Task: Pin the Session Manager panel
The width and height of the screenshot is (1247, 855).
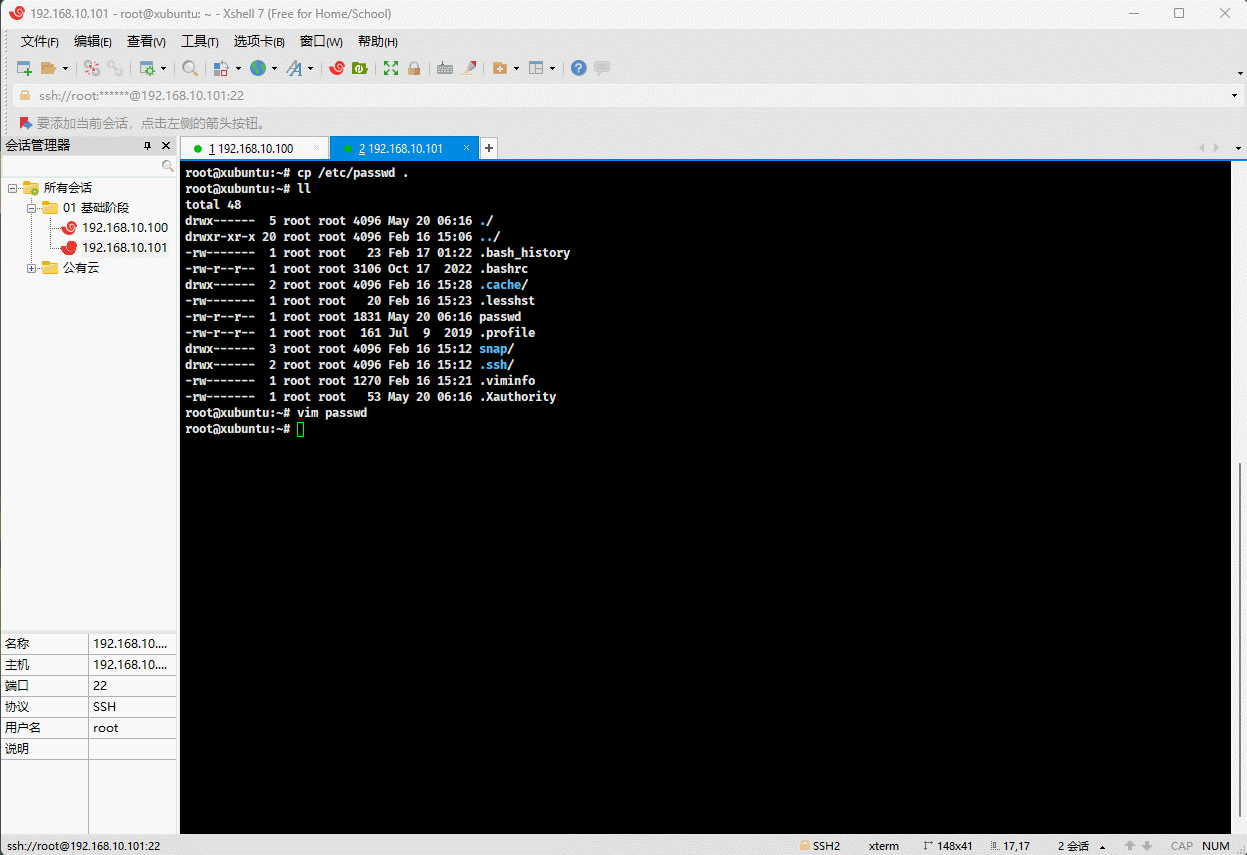Action: [x=147, y=146]
